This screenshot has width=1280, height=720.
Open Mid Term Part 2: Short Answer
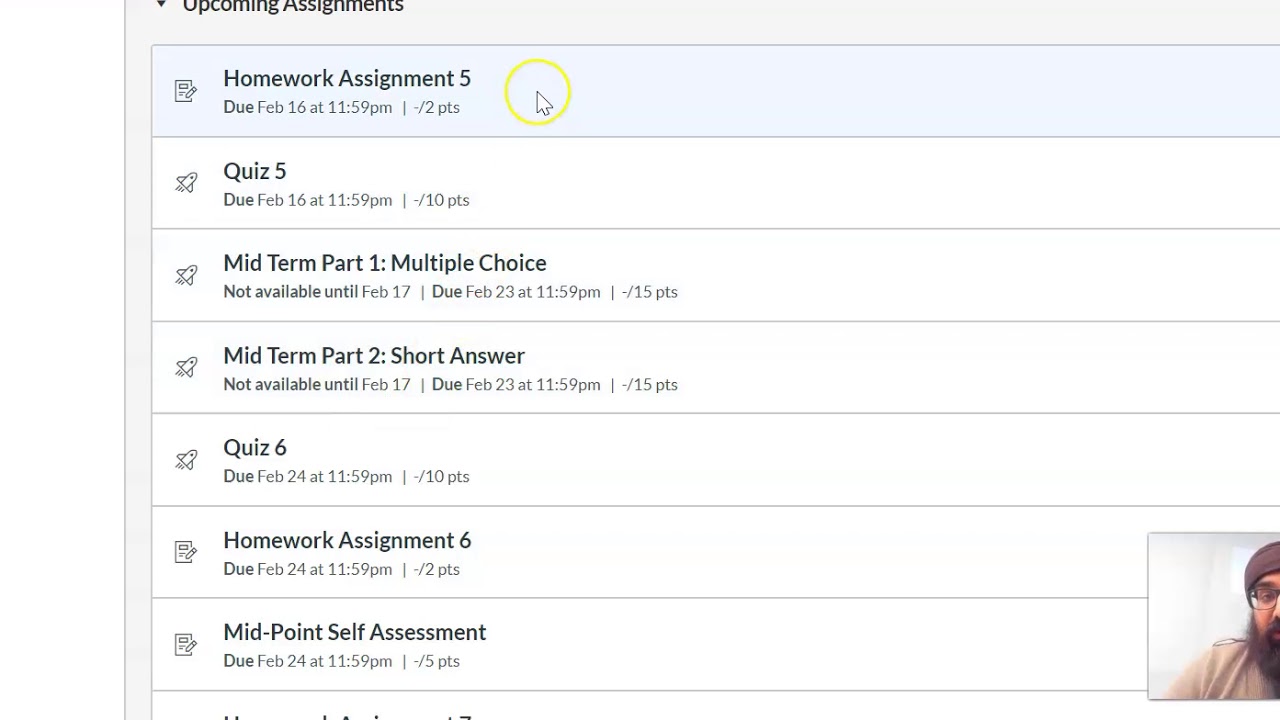click(x=373, y=355)
